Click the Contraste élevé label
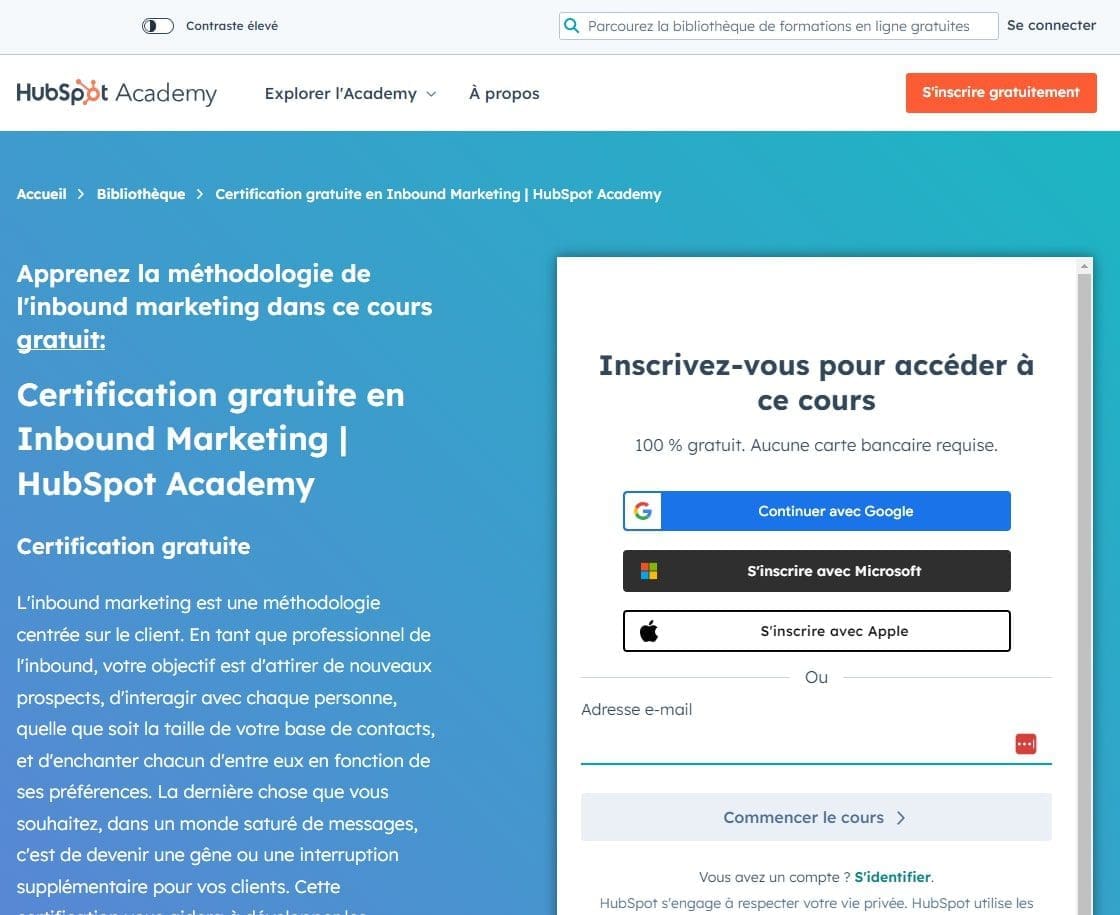This screenshot has width=1120, height=915. [231, 26]
